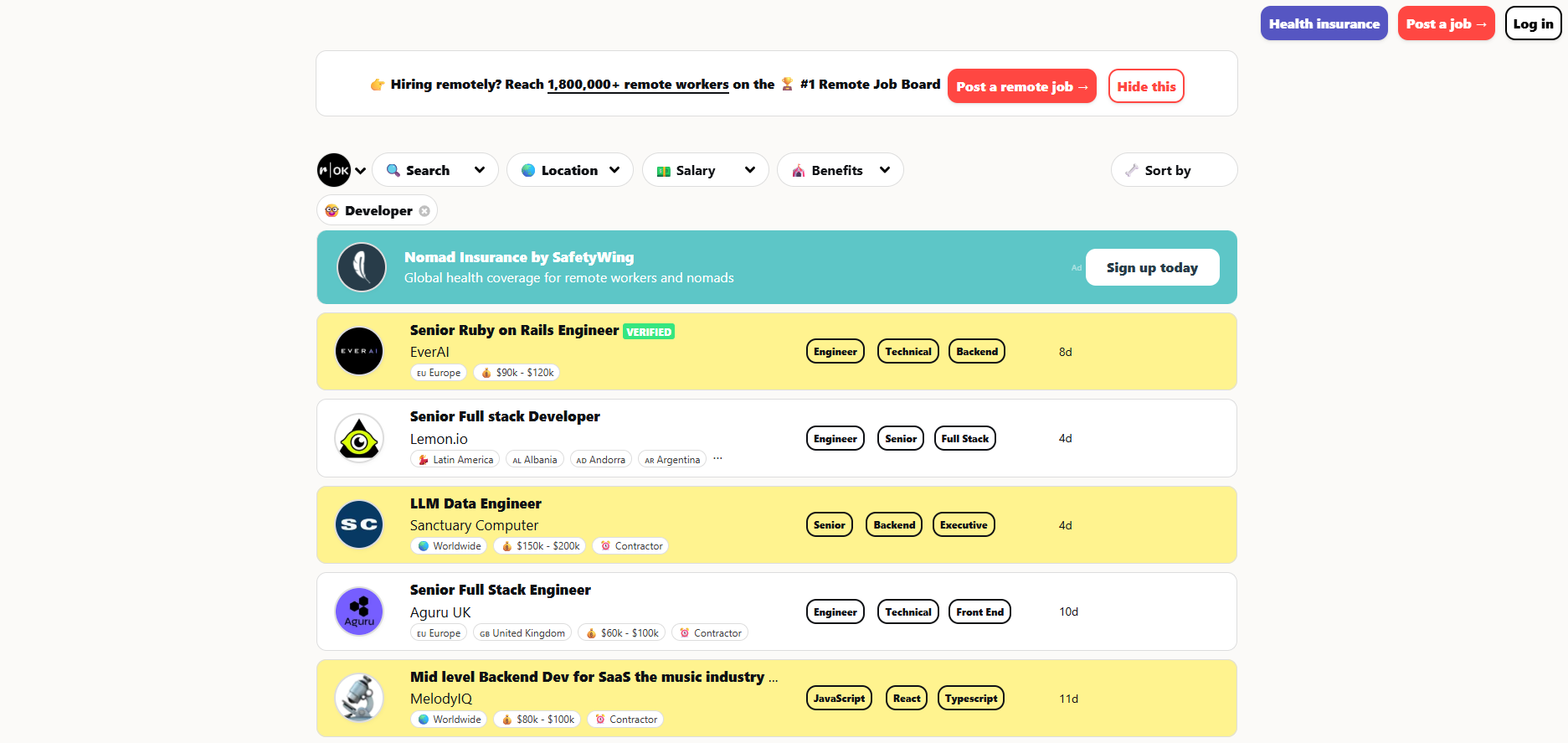Click Contractor chip on Sanctuary Computer job
1568x743 pixels.
click(x=630, y=546)
